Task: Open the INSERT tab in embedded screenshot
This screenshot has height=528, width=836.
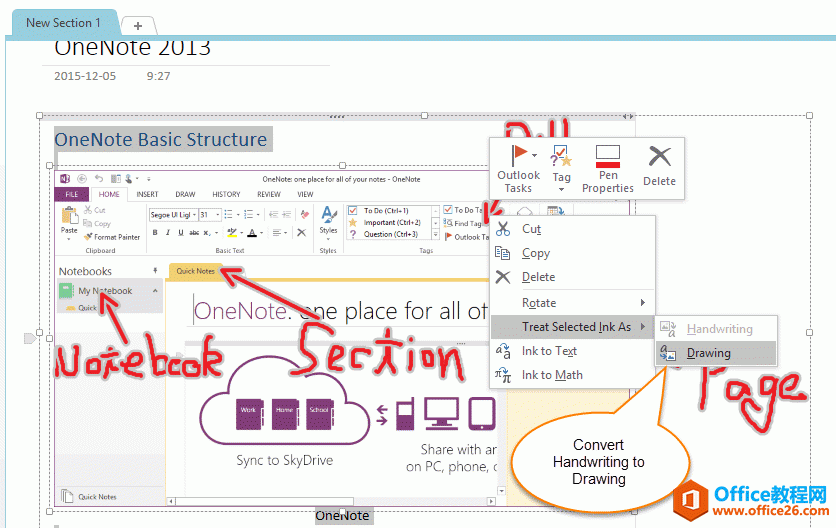Action: [x=147, y=195]
